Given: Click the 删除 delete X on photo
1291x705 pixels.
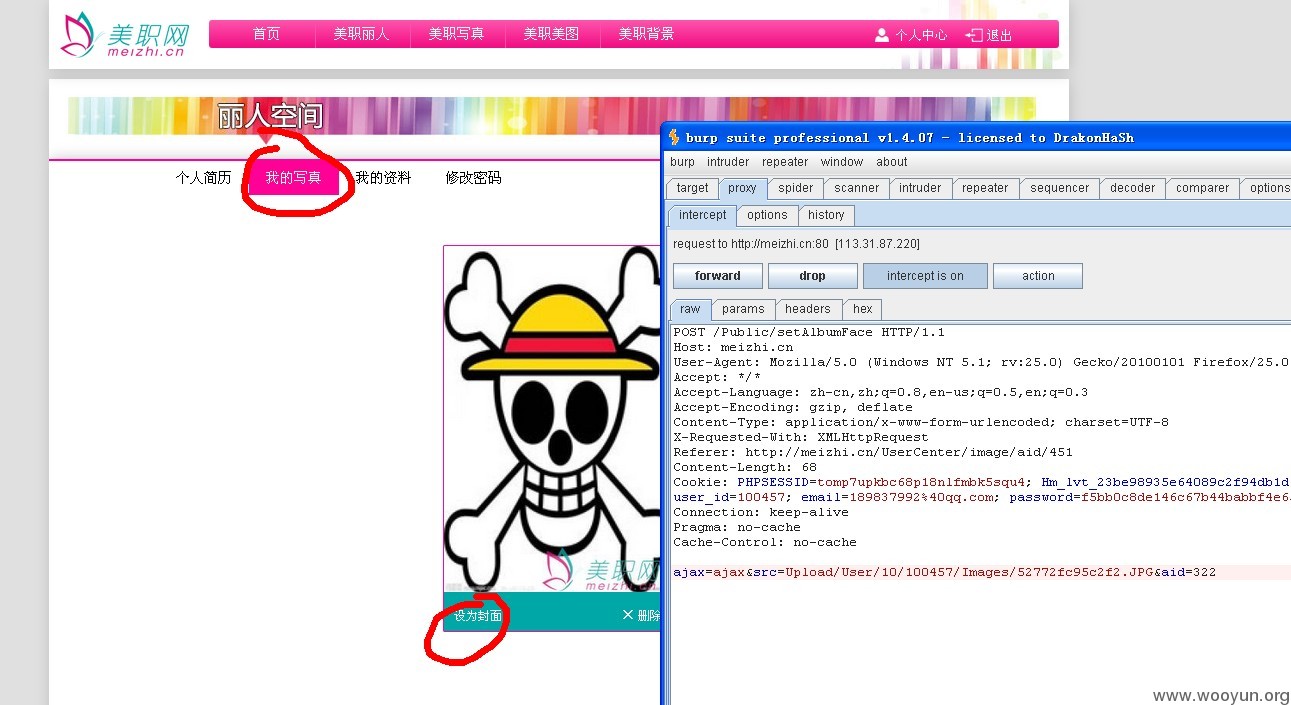Looking at the screenshot, I should (627, 615).
